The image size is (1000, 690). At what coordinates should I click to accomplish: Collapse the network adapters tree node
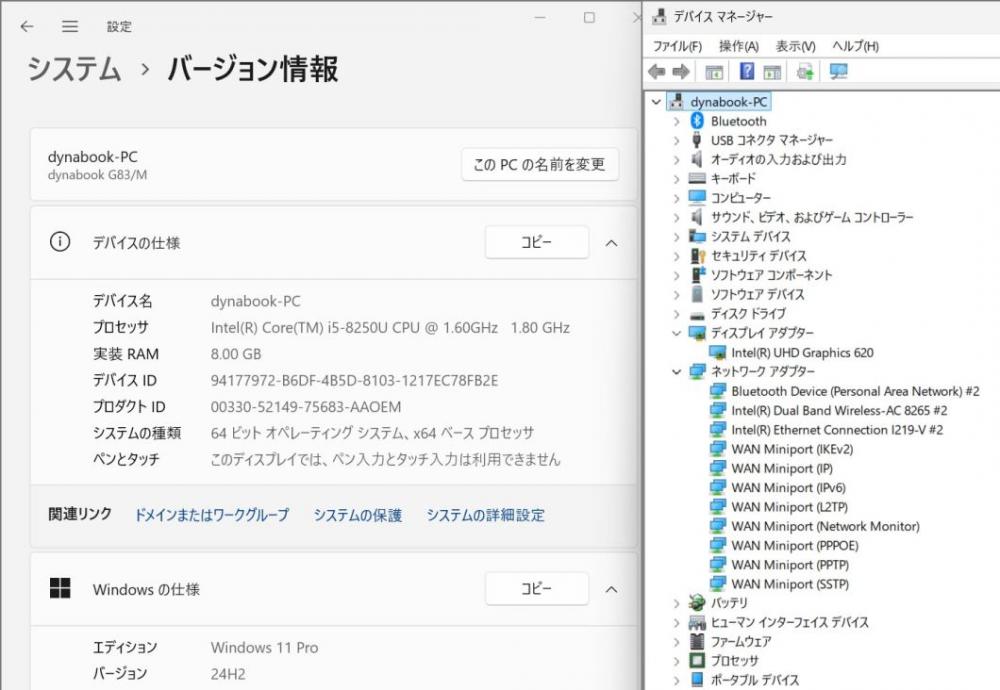click(x=677, y=372)
